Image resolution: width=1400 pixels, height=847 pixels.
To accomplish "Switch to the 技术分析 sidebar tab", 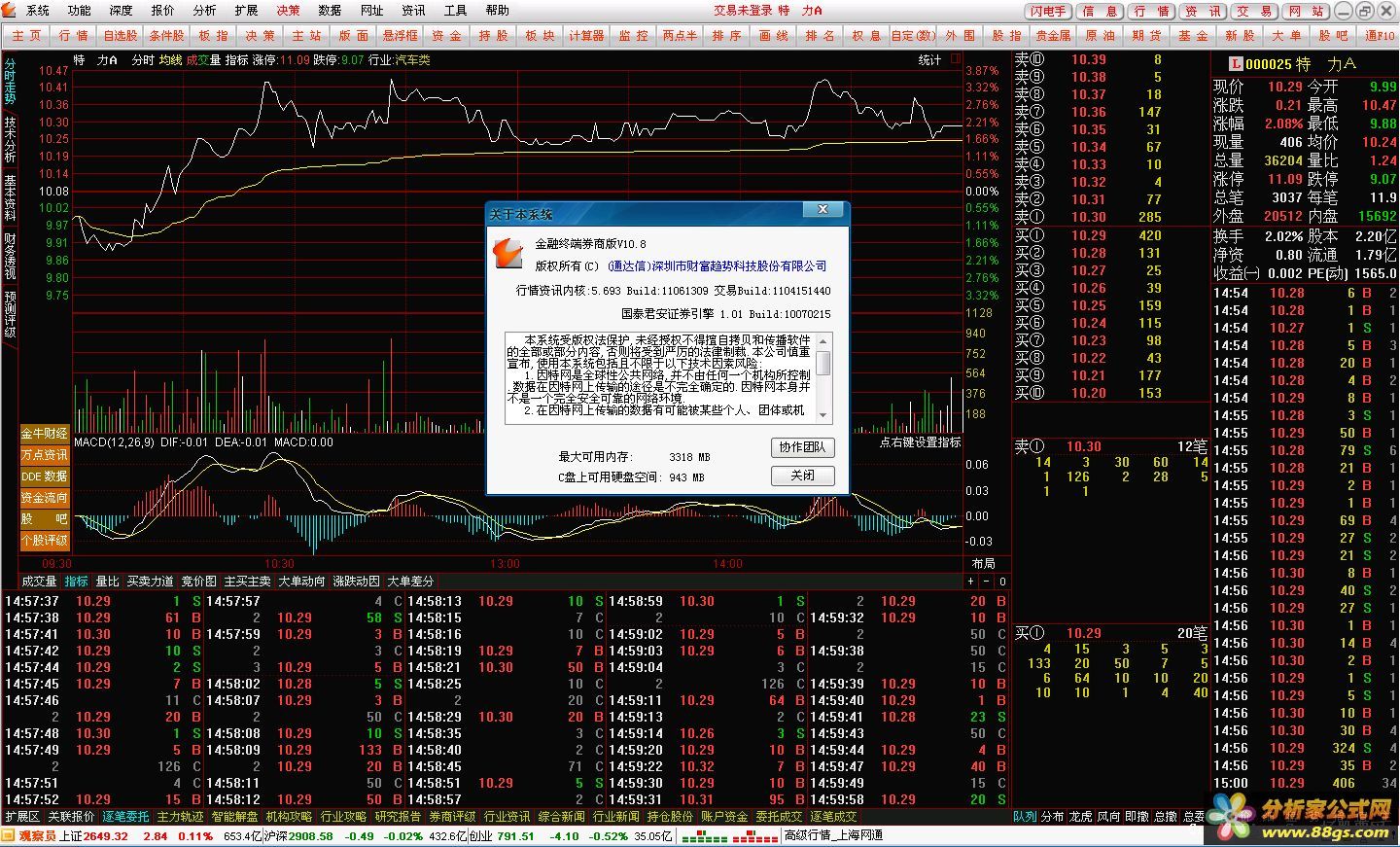I will point(10,141).
